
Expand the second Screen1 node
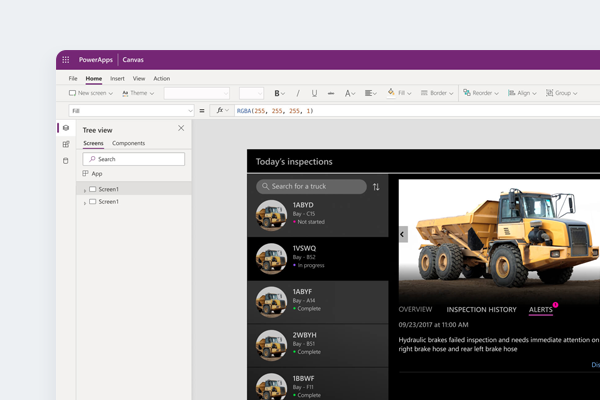coord(85,202)
